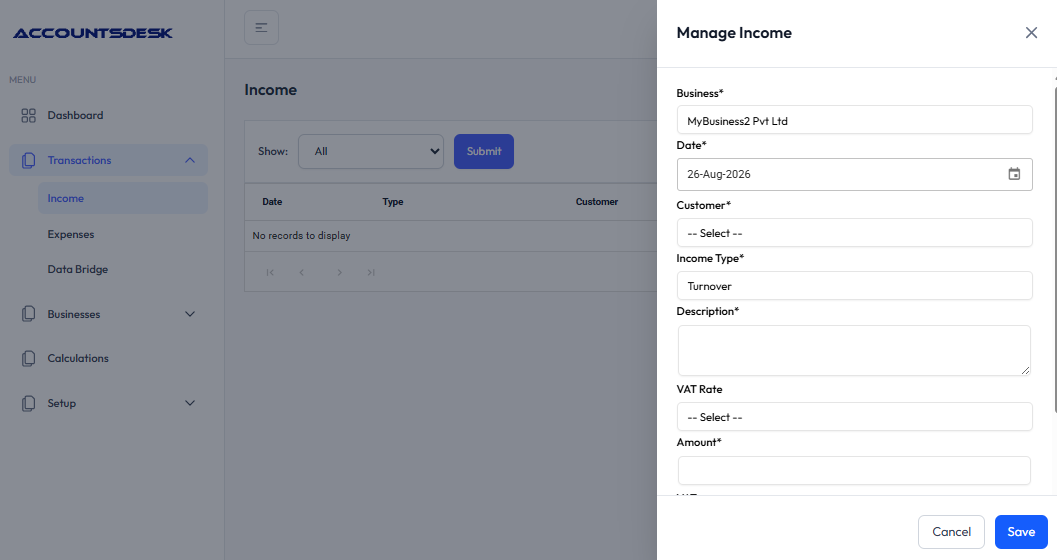Image resolution: width=1057 pixels, height=560 pixels.
Task: Click the Description text area
Action: coord(854,350)
